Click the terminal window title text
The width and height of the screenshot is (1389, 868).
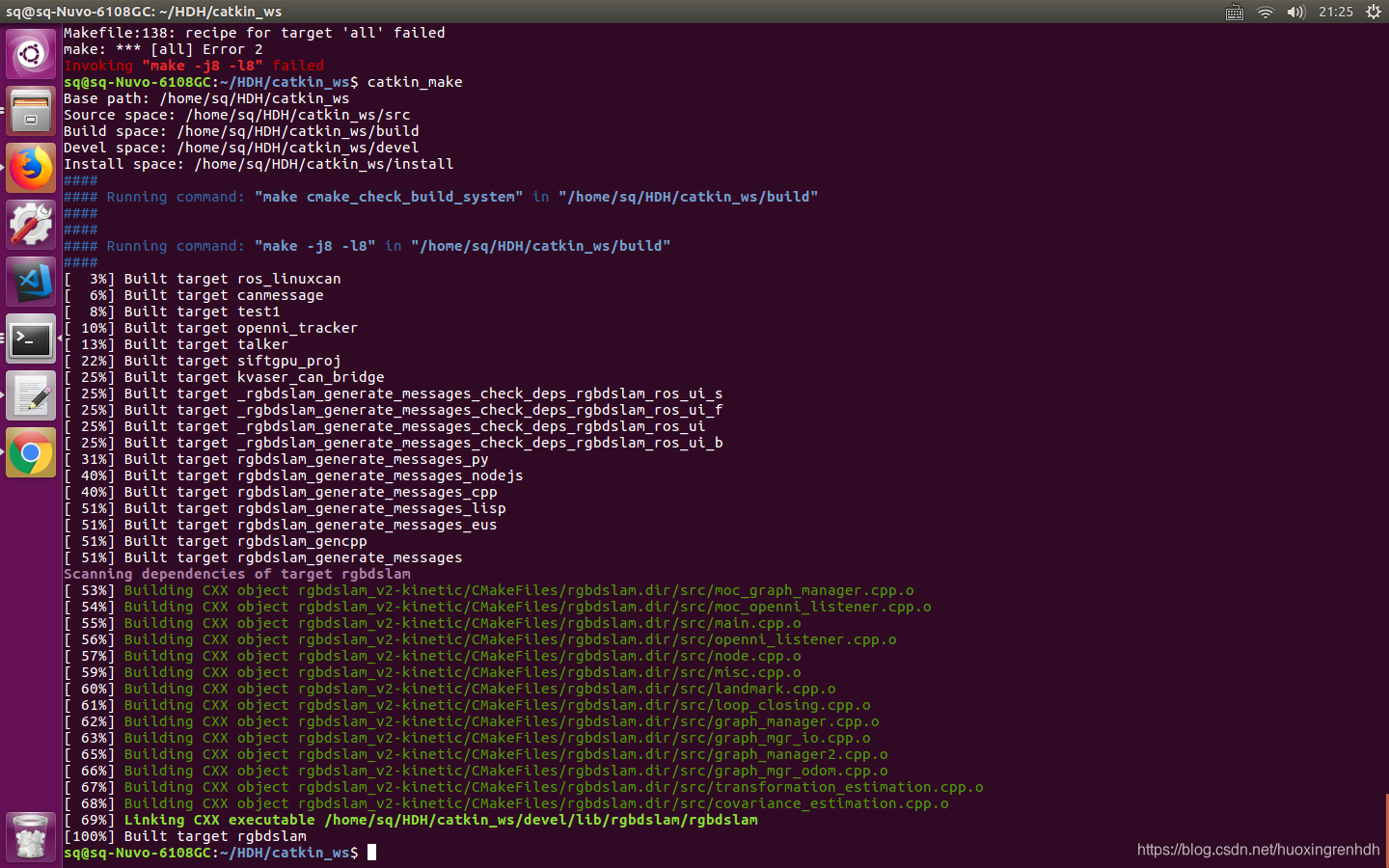point(144,12)
